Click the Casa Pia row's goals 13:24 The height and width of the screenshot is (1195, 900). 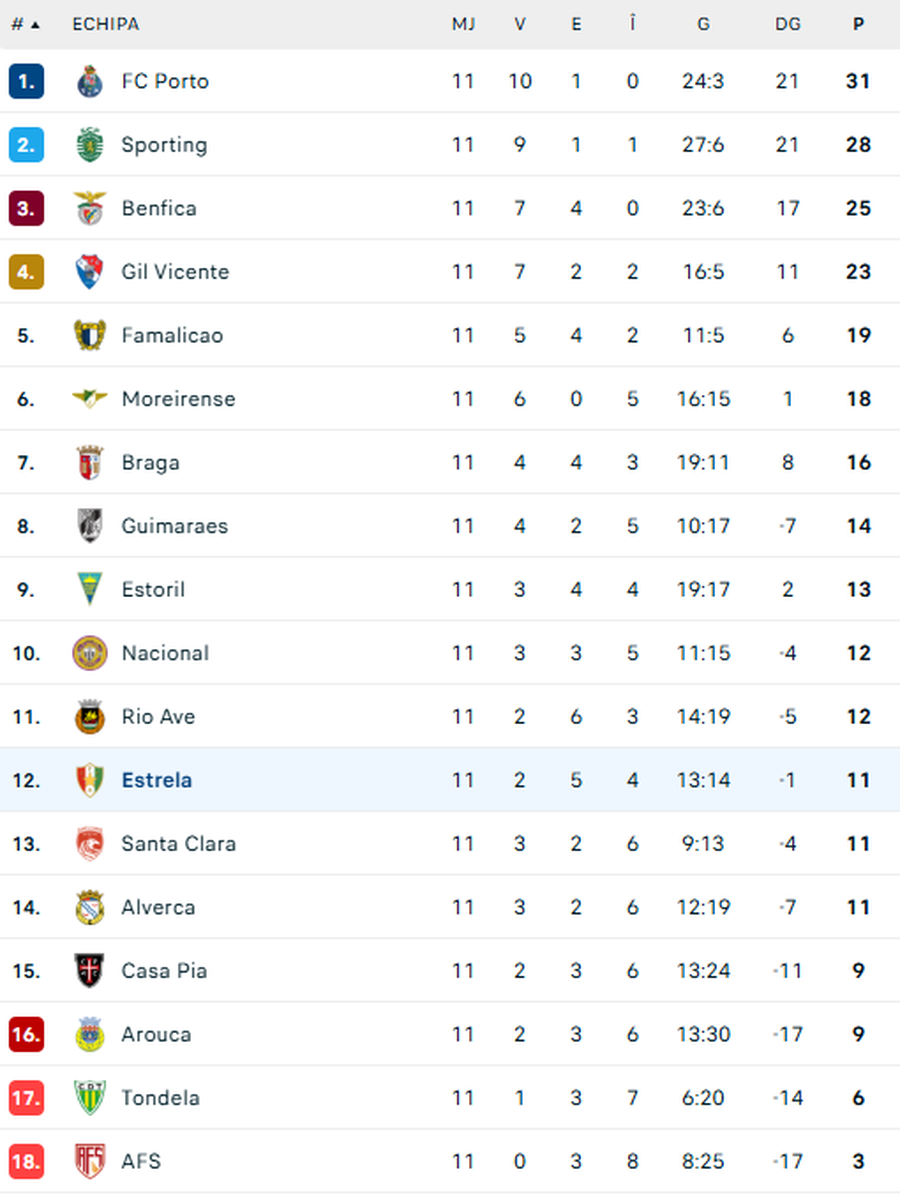click(703, 971)
